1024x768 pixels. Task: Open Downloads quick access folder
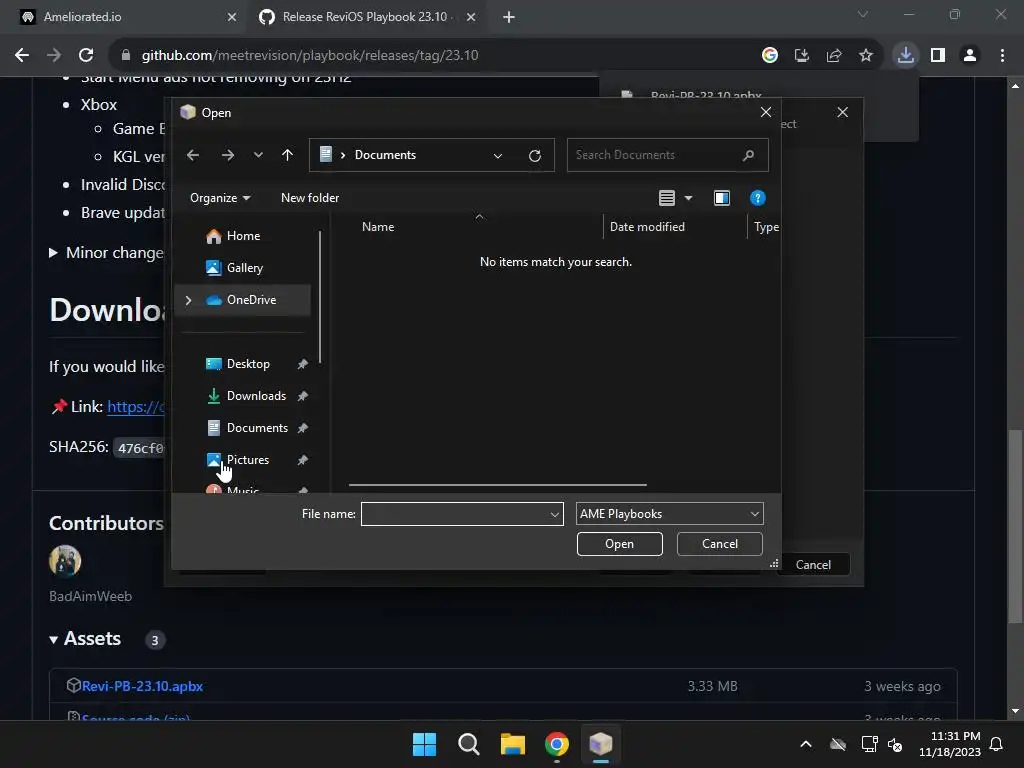click(x=256, y=396)
